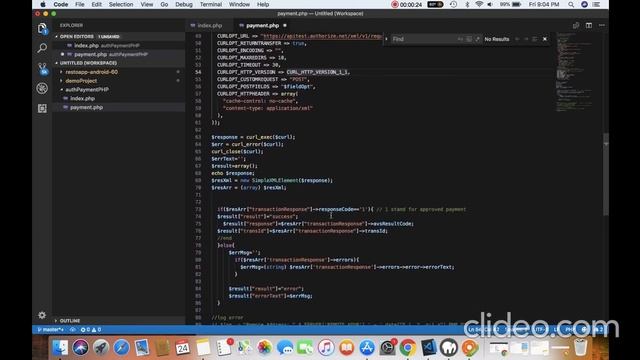Viewport: 640px width, 360px height.
Task: Open Safari from the Dock
Action: tap(121, 348)
